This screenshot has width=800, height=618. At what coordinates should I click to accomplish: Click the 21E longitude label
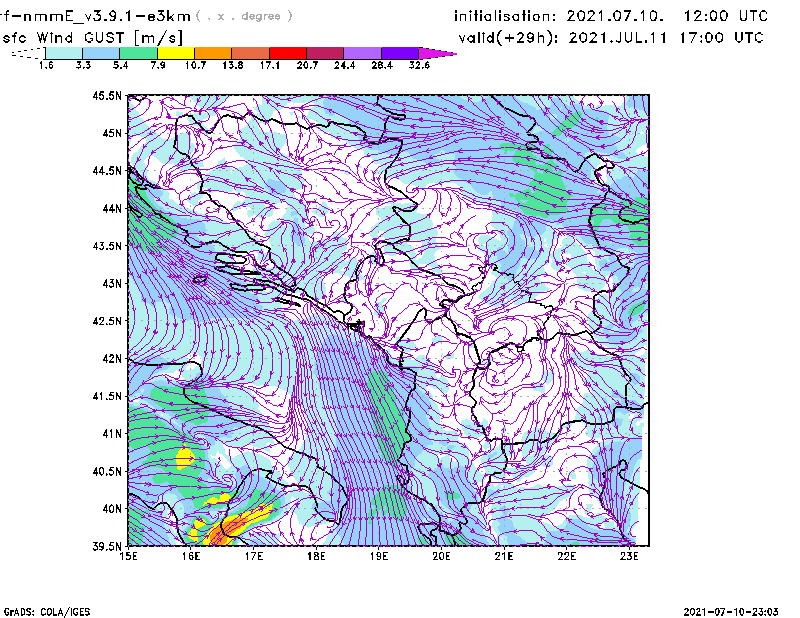pyautogui.click(x=504, y=556)
